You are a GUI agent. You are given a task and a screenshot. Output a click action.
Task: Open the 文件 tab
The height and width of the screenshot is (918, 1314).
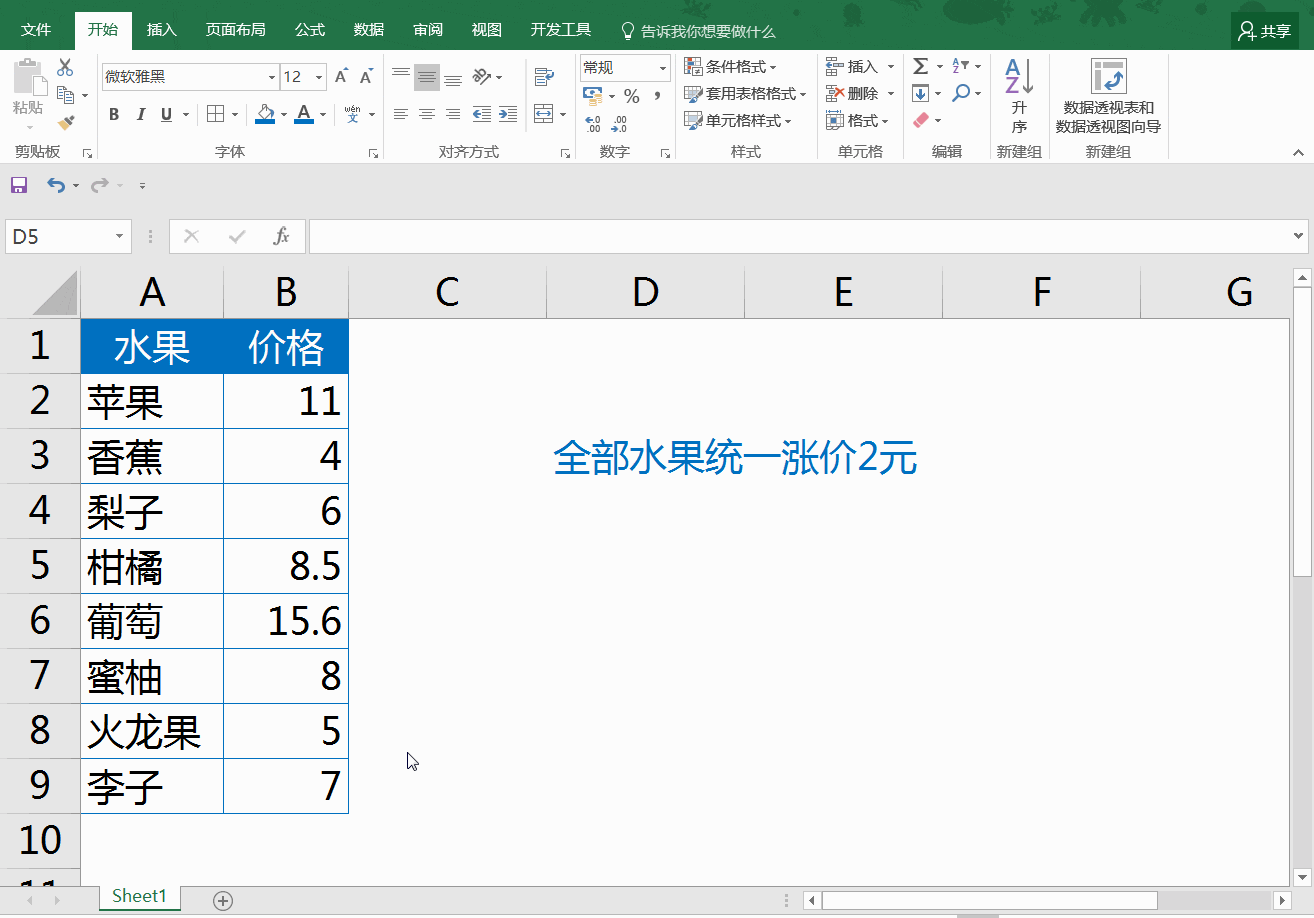tap(36, 30)
